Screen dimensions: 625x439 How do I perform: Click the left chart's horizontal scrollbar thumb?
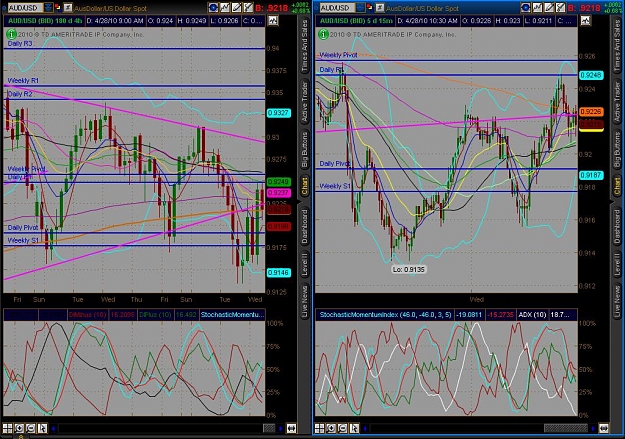[x=269, y=429]
